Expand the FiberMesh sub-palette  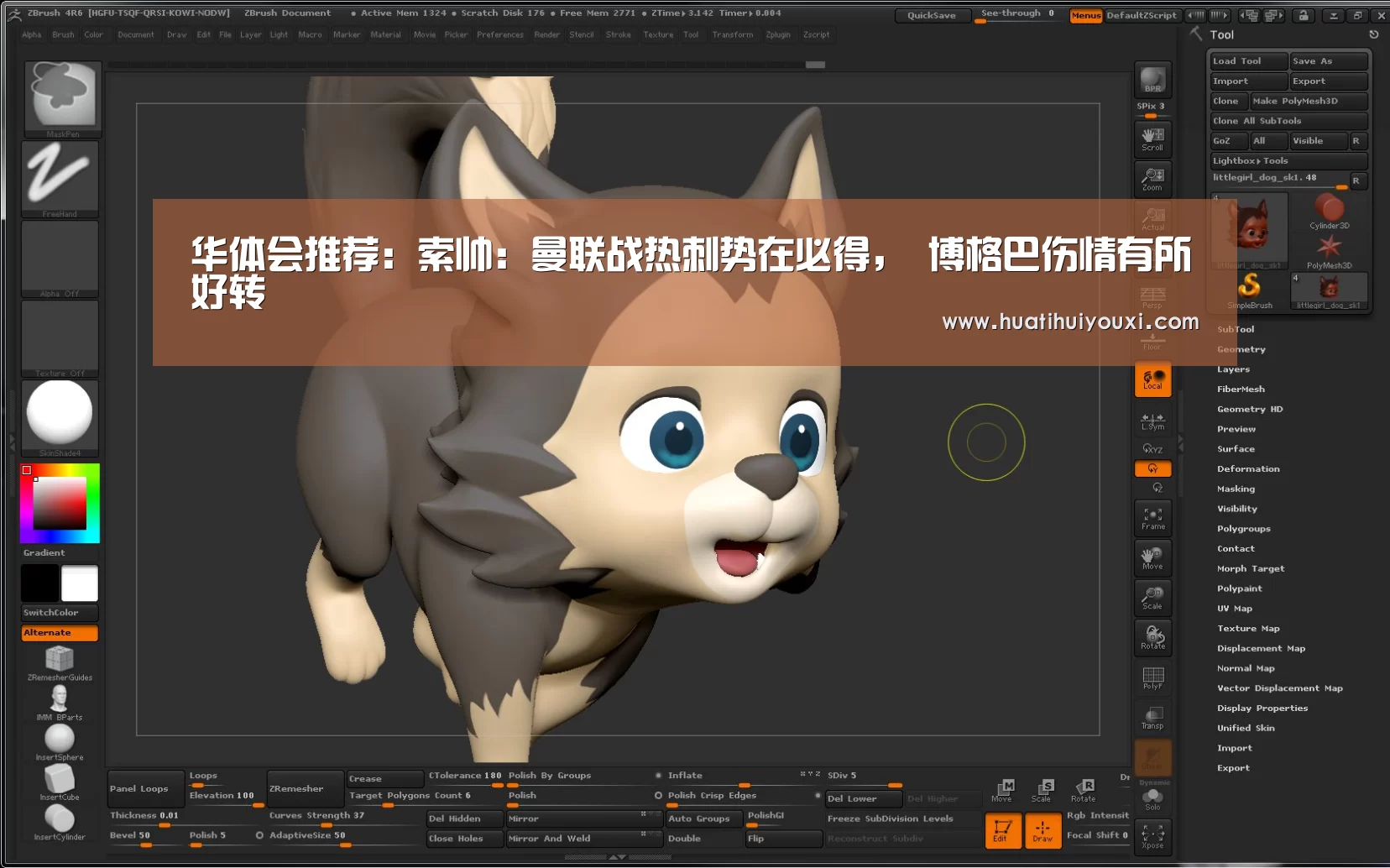click(1241, 390)
